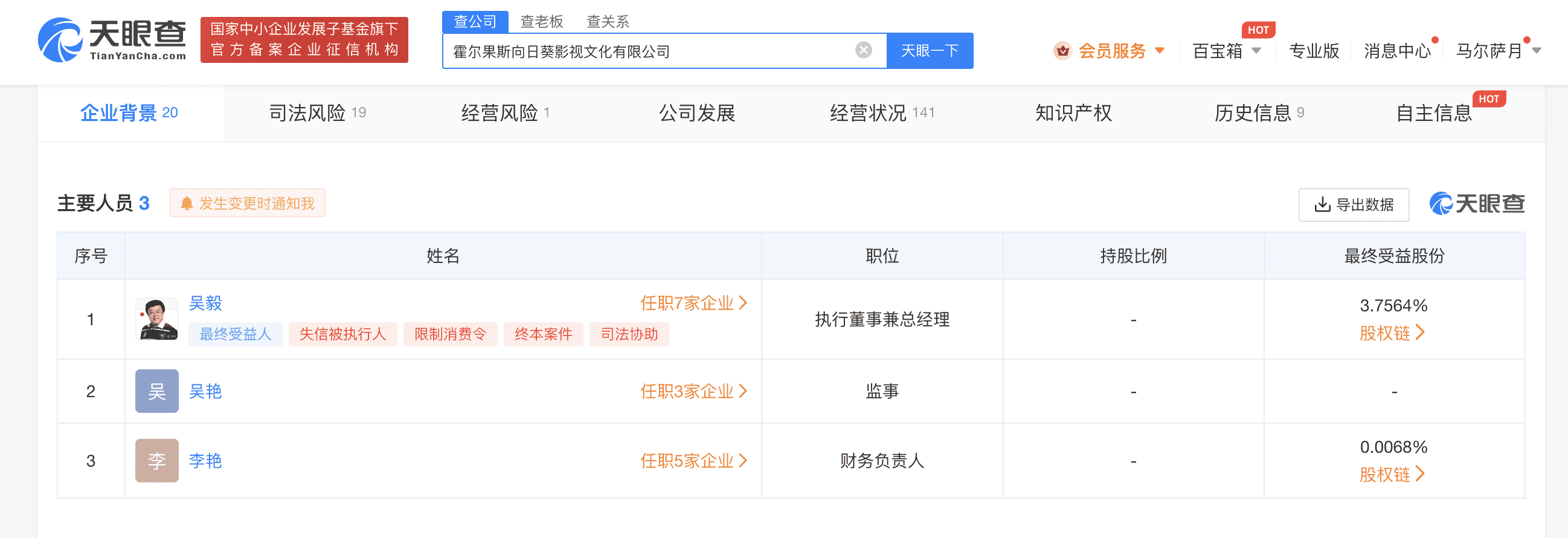The height and width of the screenshot is (538, 1568).
Task: Select the 历史信息 tab
Action: pos(1259,112)
